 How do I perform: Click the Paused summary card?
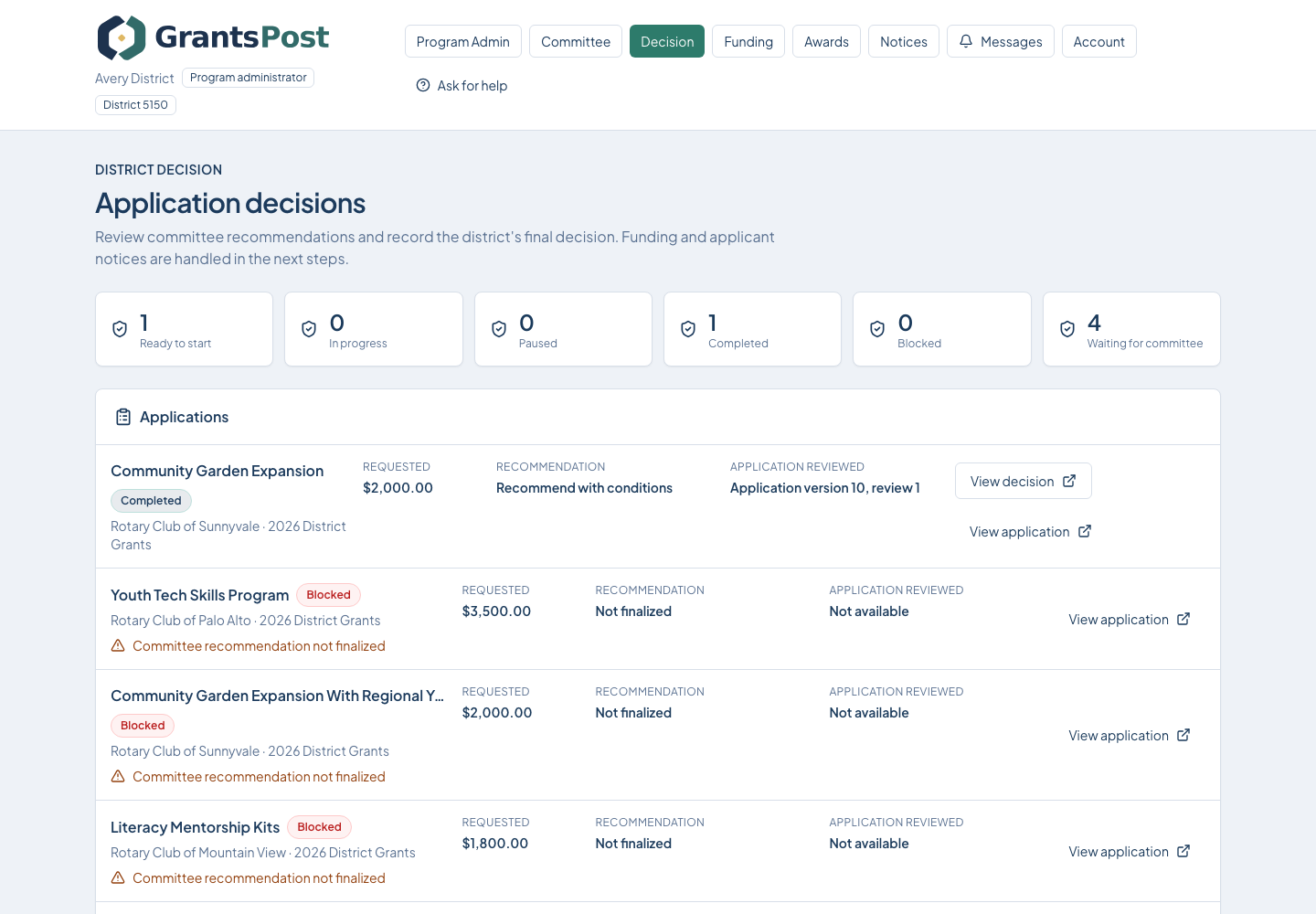pos(563,329)
